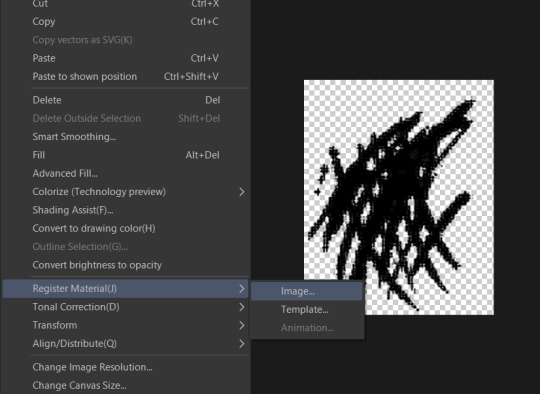
Task: Click Paste in the menu
Action: point(125,58)
